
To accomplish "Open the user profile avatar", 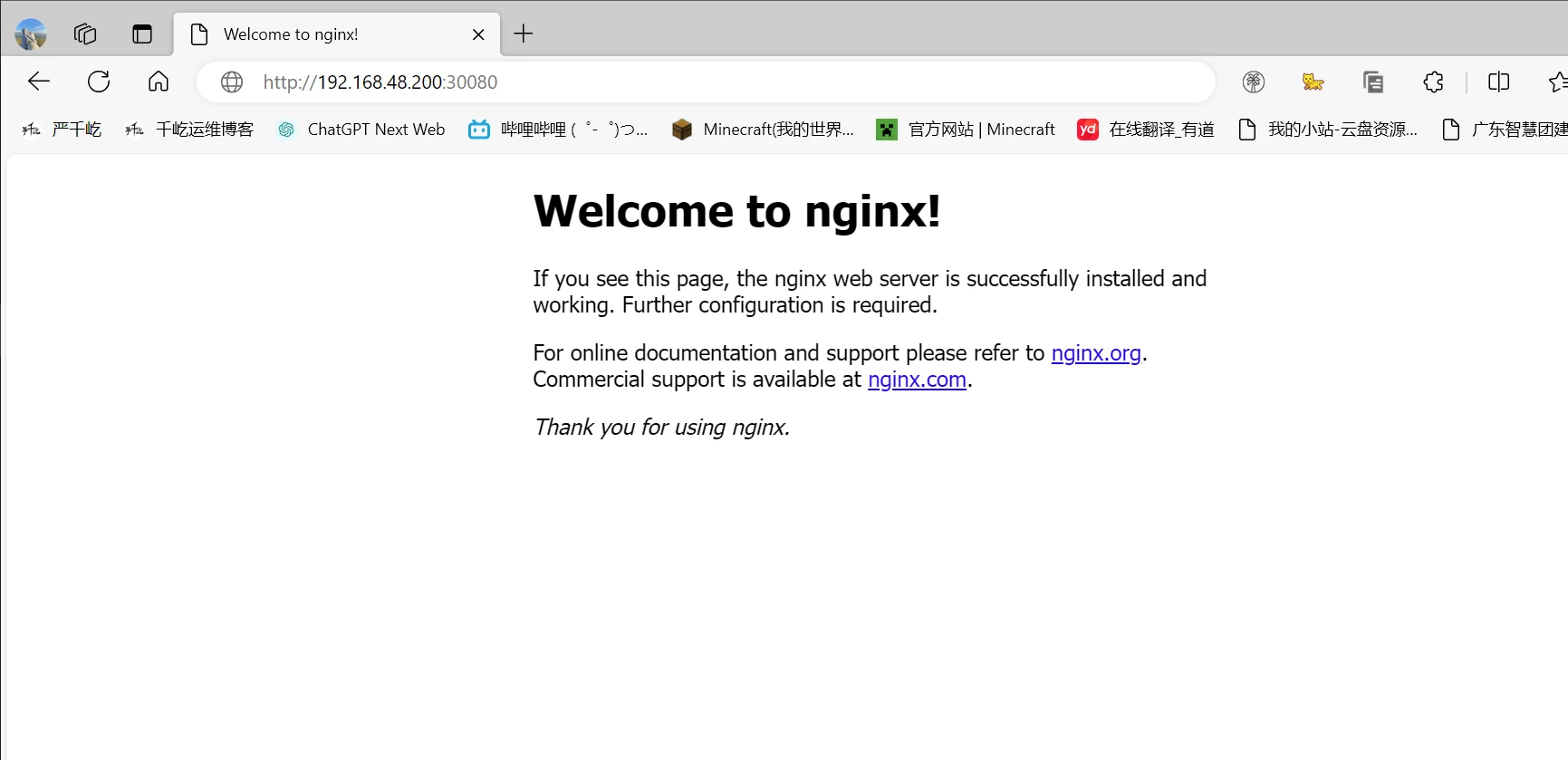I will point(31,34).
